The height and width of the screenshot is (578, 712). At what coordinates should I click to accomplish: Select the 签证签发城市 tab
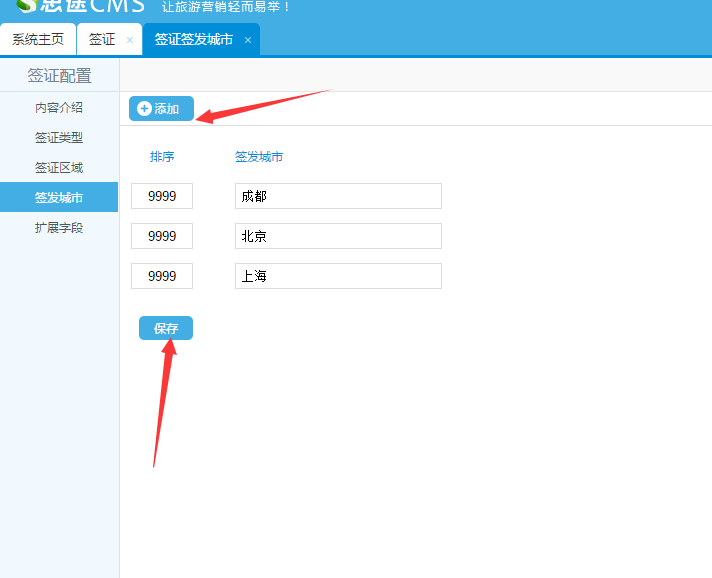193,40
